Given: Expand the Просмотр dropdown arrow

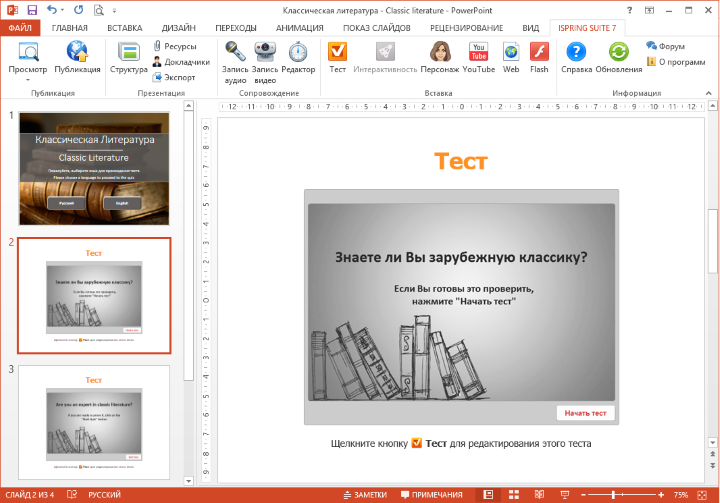Looking at the screenshot, I should (28, 80).
